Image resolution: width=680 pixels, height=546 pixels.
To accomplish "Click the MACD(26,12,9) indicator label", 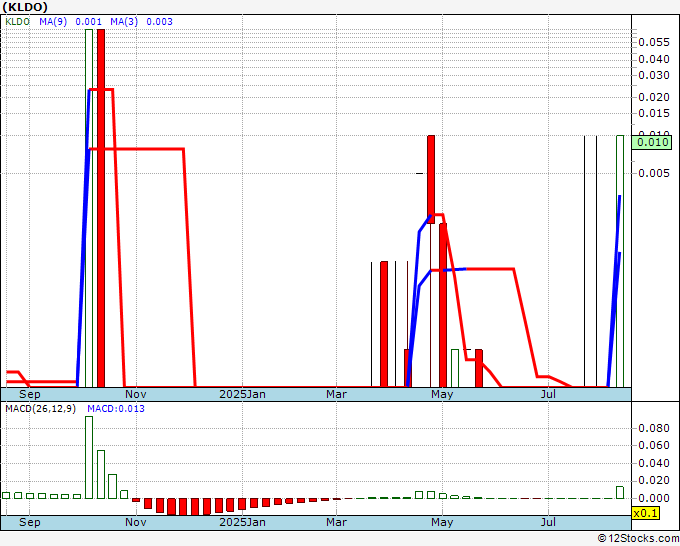I will (40, 409).
